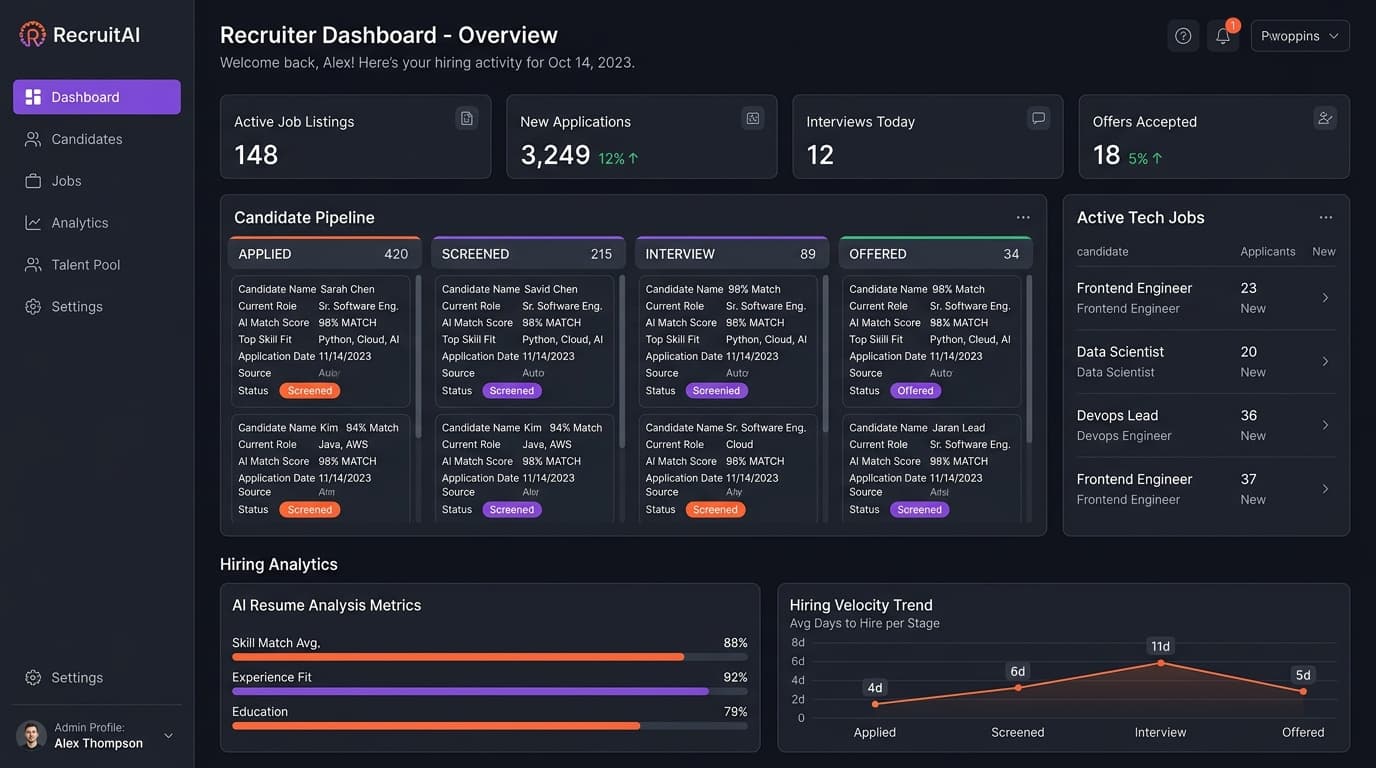Click the icon on New Applications card
The height and width of the screenshot is (768, 1376).
[x=753, y=118]
